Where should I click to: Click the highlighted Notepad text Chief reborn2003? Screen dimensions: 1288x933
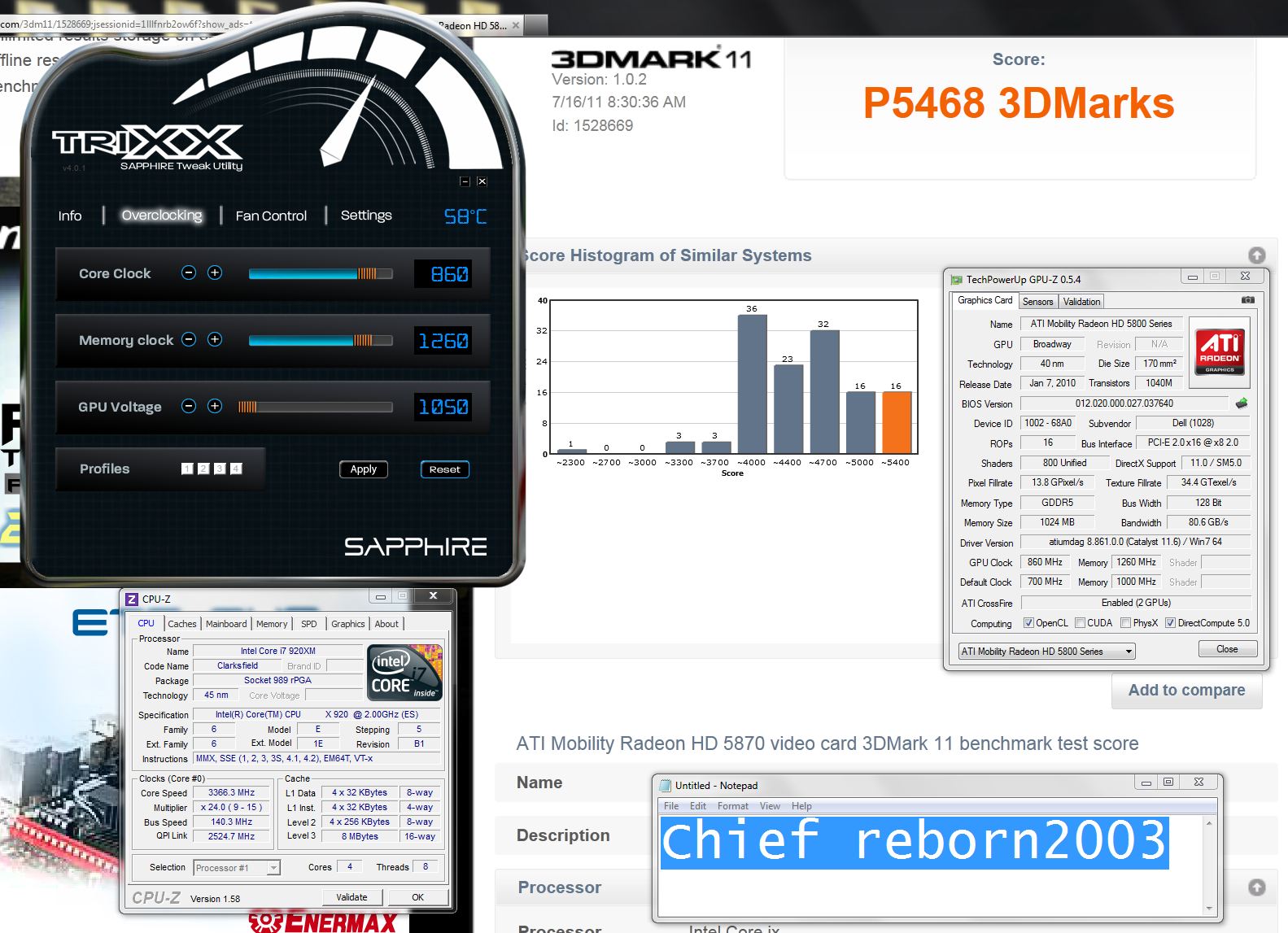pos(915,842)
